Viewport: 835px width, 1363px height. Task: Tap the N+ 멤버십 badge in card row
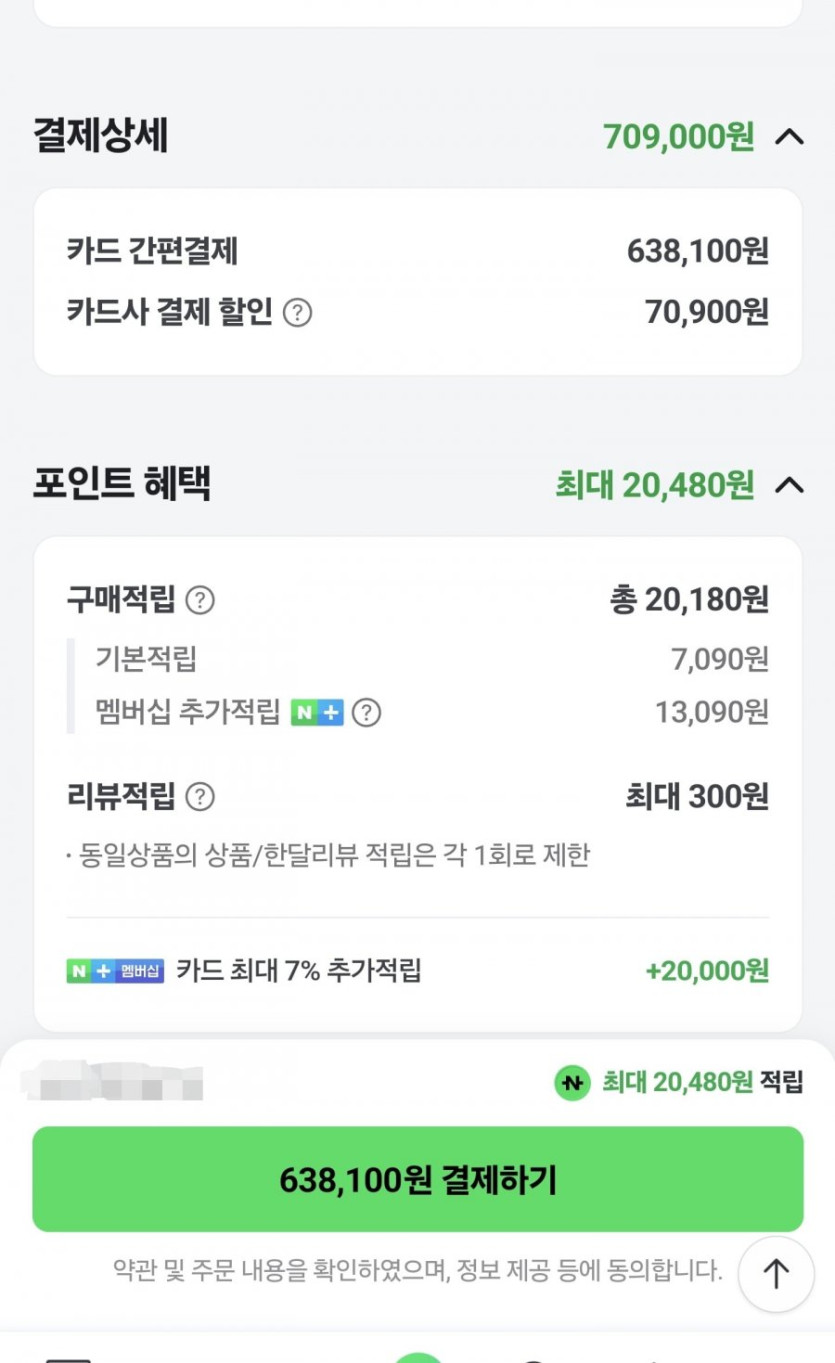(115, 971)
